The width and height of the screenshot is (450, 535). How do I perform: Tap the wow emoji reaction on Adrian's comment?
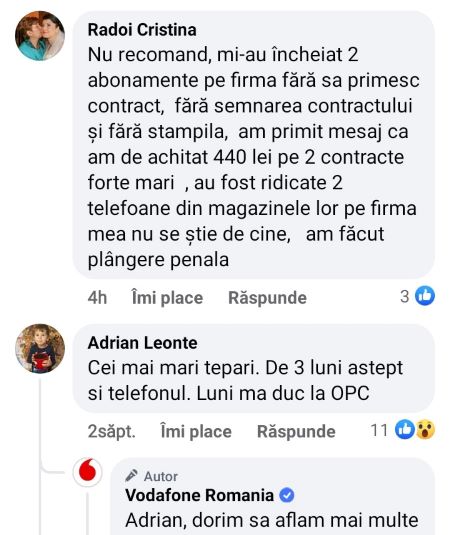(425, 429)
